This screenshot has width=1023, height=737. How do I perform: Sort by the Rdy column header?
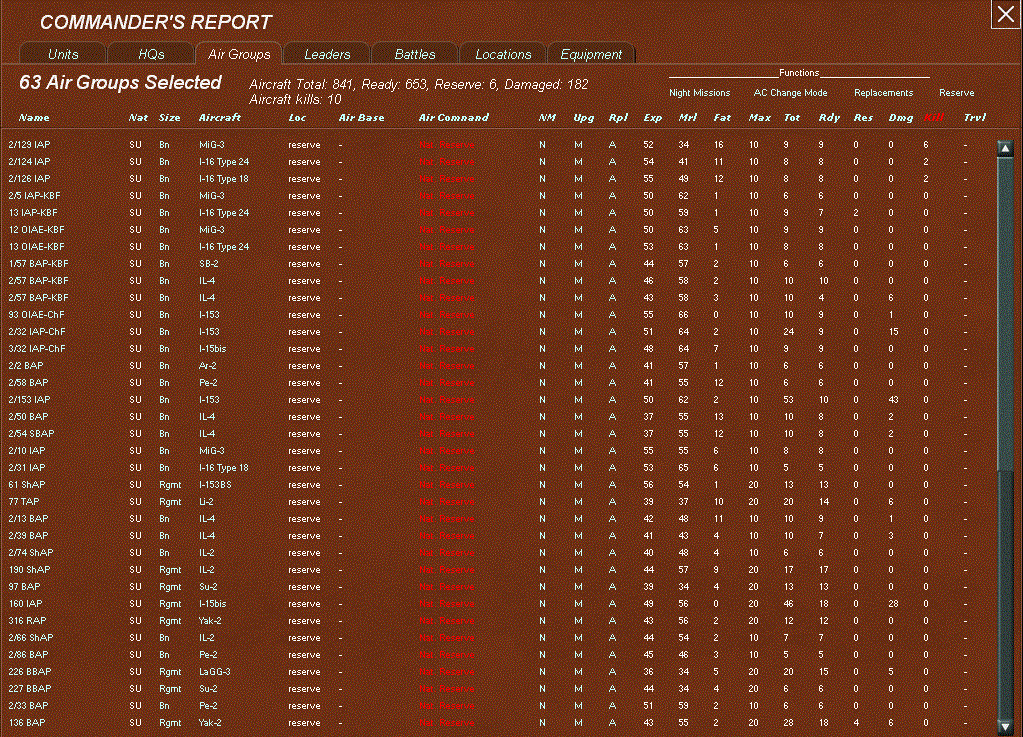pos(829,117)
